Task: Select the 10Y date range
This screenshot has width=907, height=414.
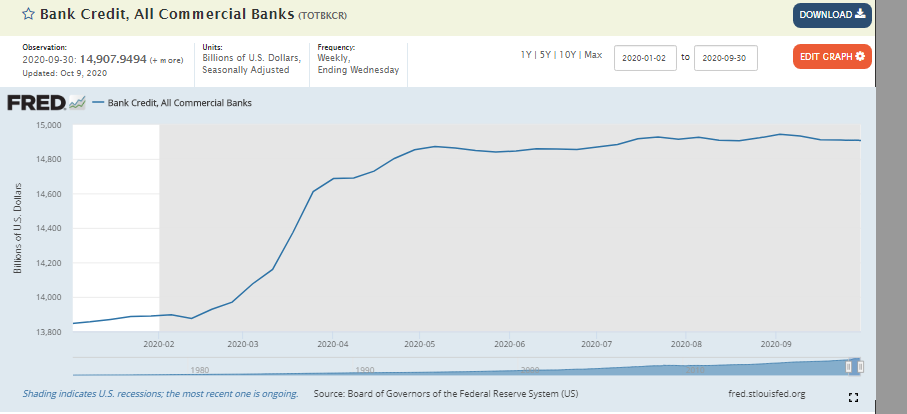Action: [566, 55]
